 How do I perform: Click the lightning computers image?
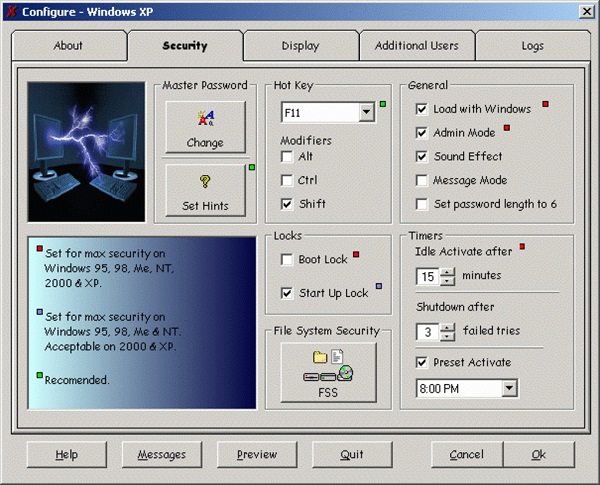86,152
